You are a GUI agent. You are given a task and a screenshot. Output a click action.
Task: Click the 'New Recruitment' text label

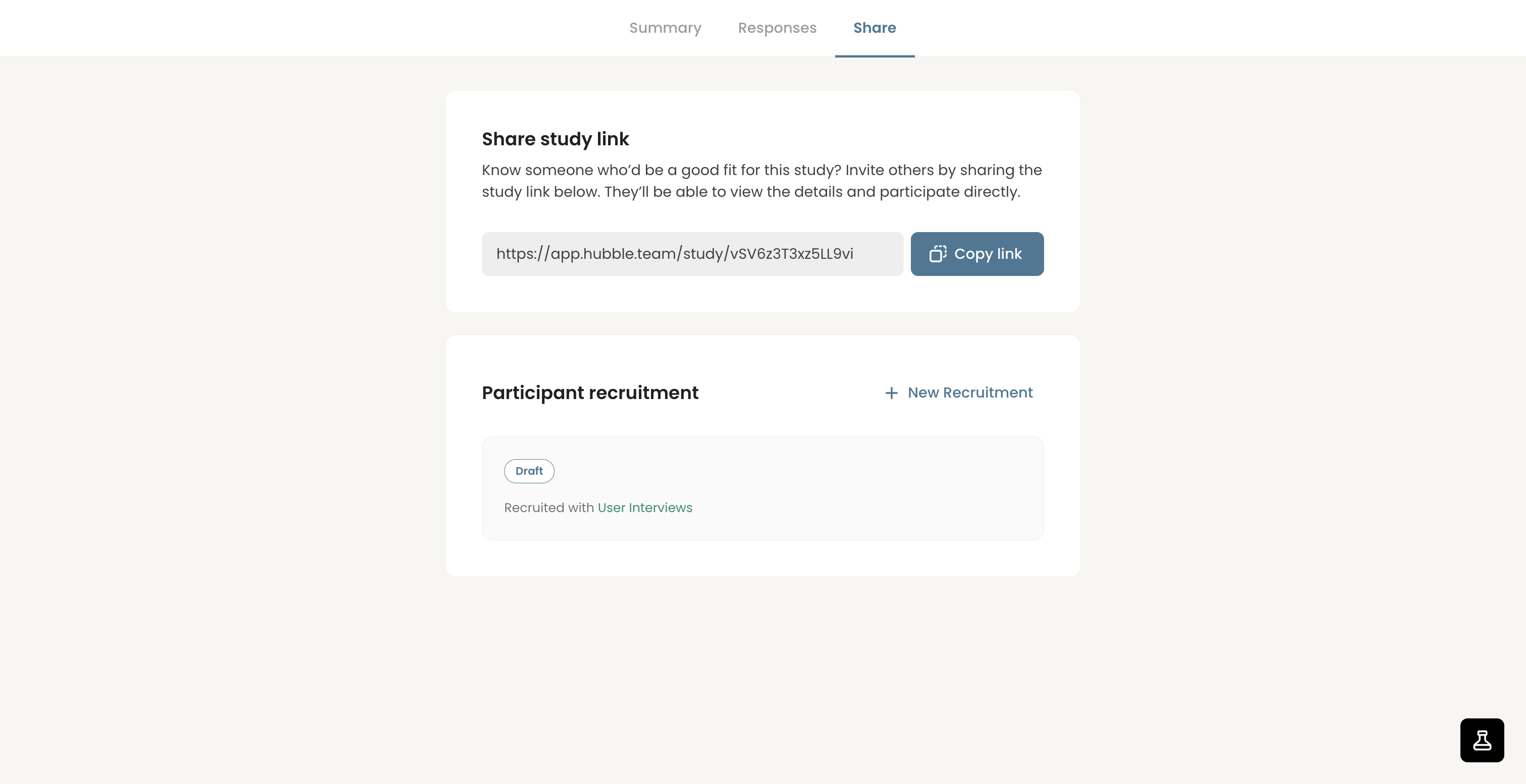coord(970,393)
